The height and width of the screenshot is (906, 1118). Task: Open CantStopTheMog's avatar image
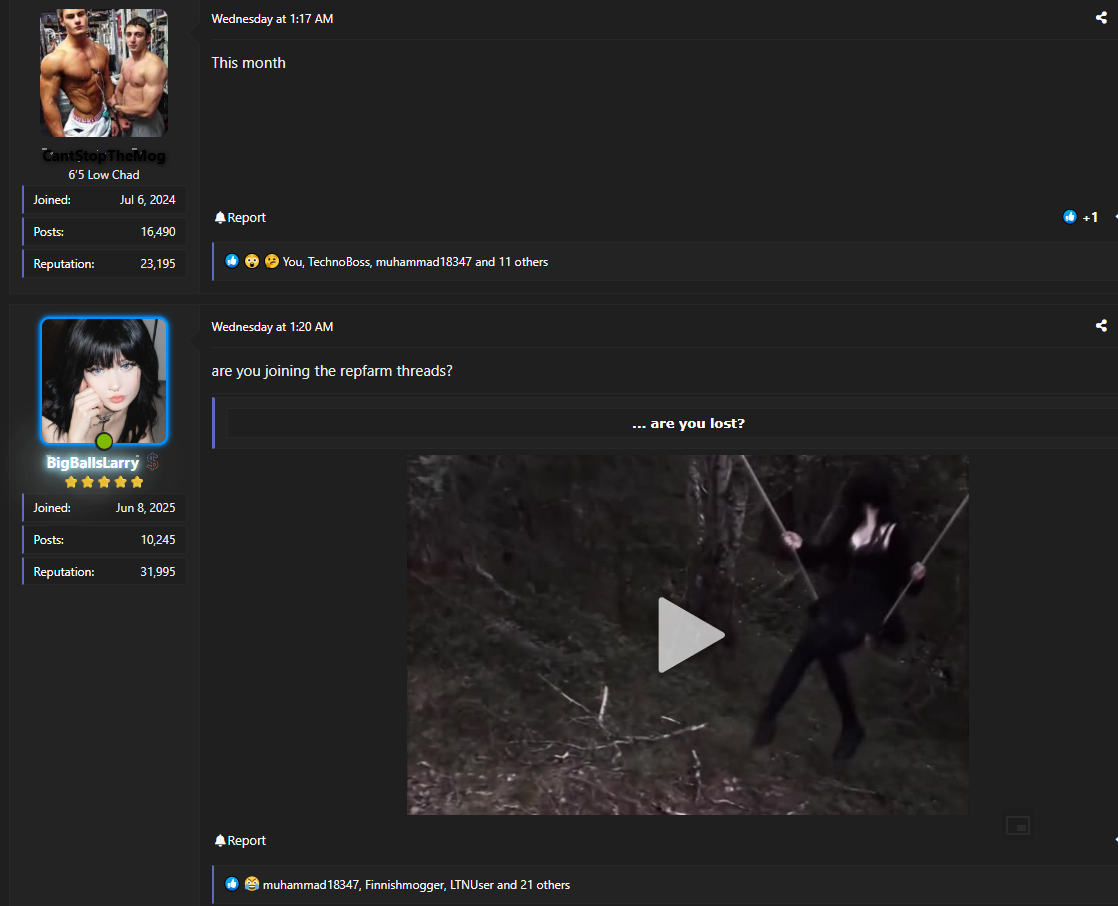pyautogui.click(x=104, y=73)
